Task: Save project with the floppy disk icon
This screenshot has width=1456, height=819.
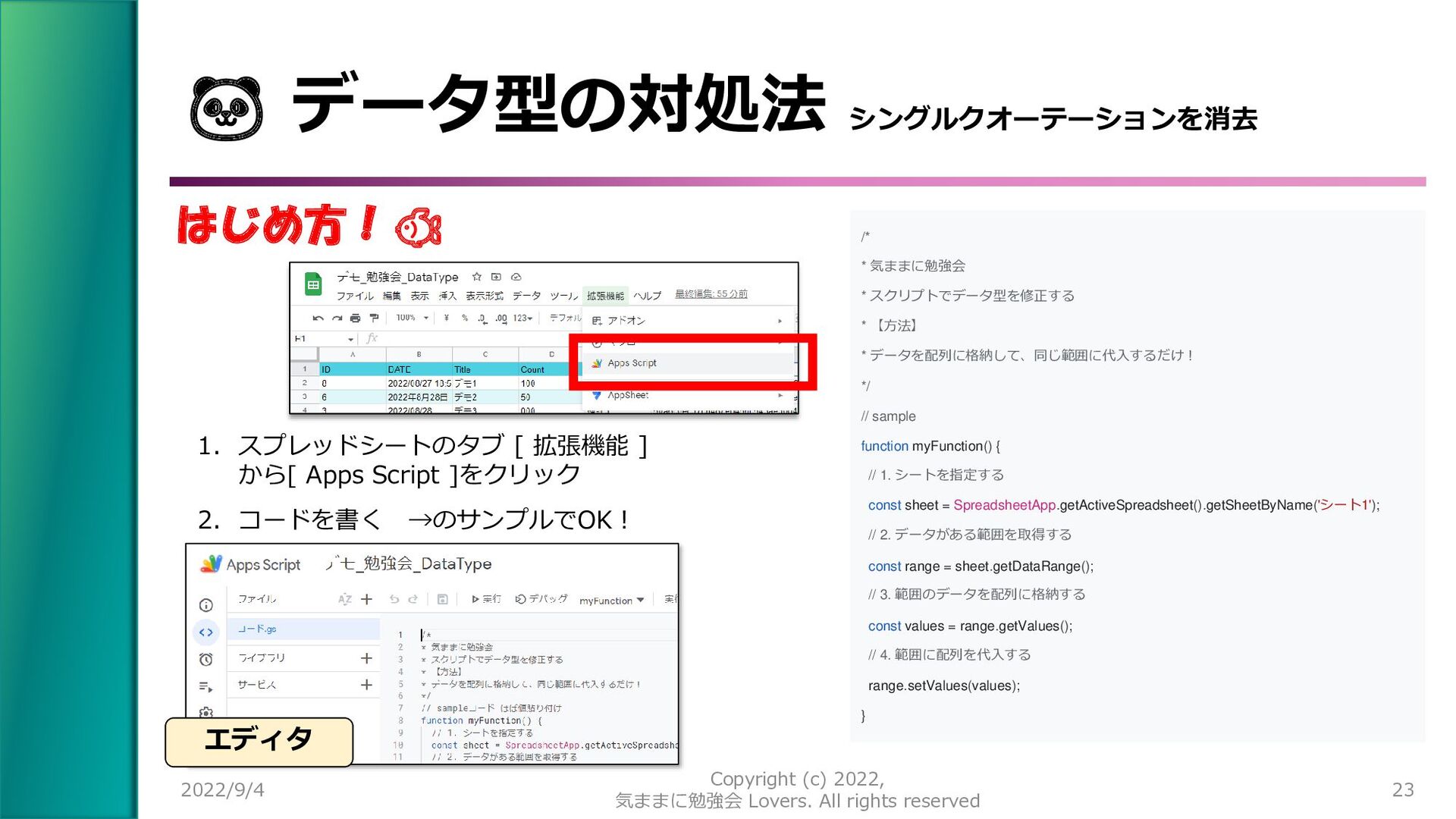Action: [x=443, y=599]
